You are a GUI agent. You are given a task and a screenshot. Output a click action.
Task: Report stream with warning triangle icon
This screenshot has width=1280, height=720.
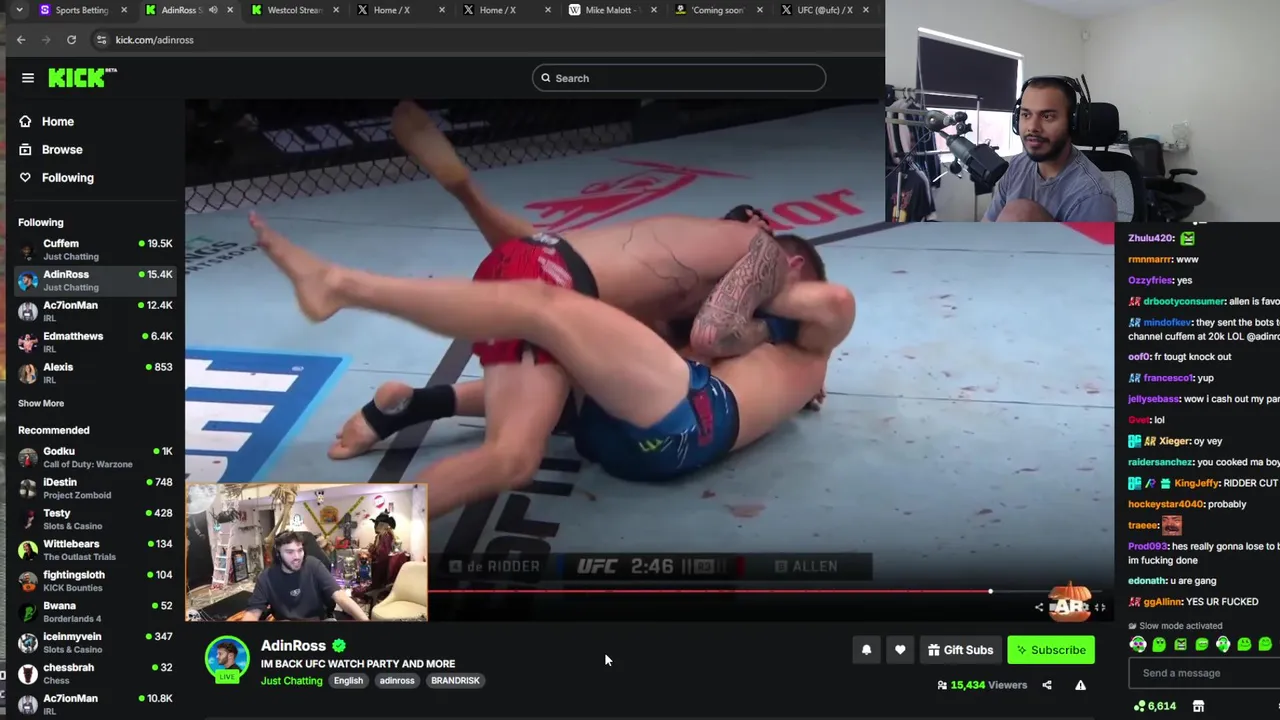click(1080, 685)
